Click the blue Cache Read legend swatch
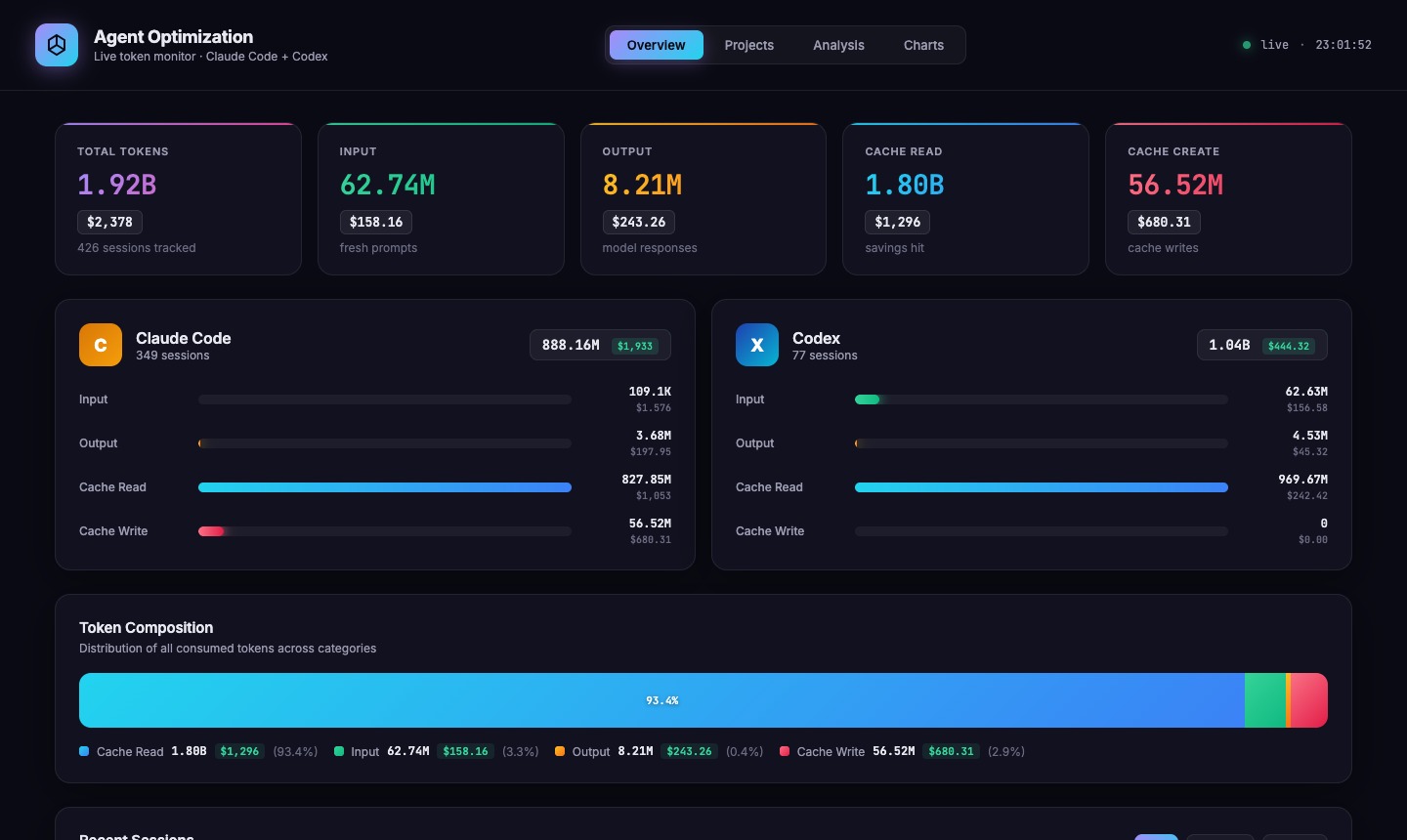The width and height of the screenshot is (1407, 840). pos(84,751)
